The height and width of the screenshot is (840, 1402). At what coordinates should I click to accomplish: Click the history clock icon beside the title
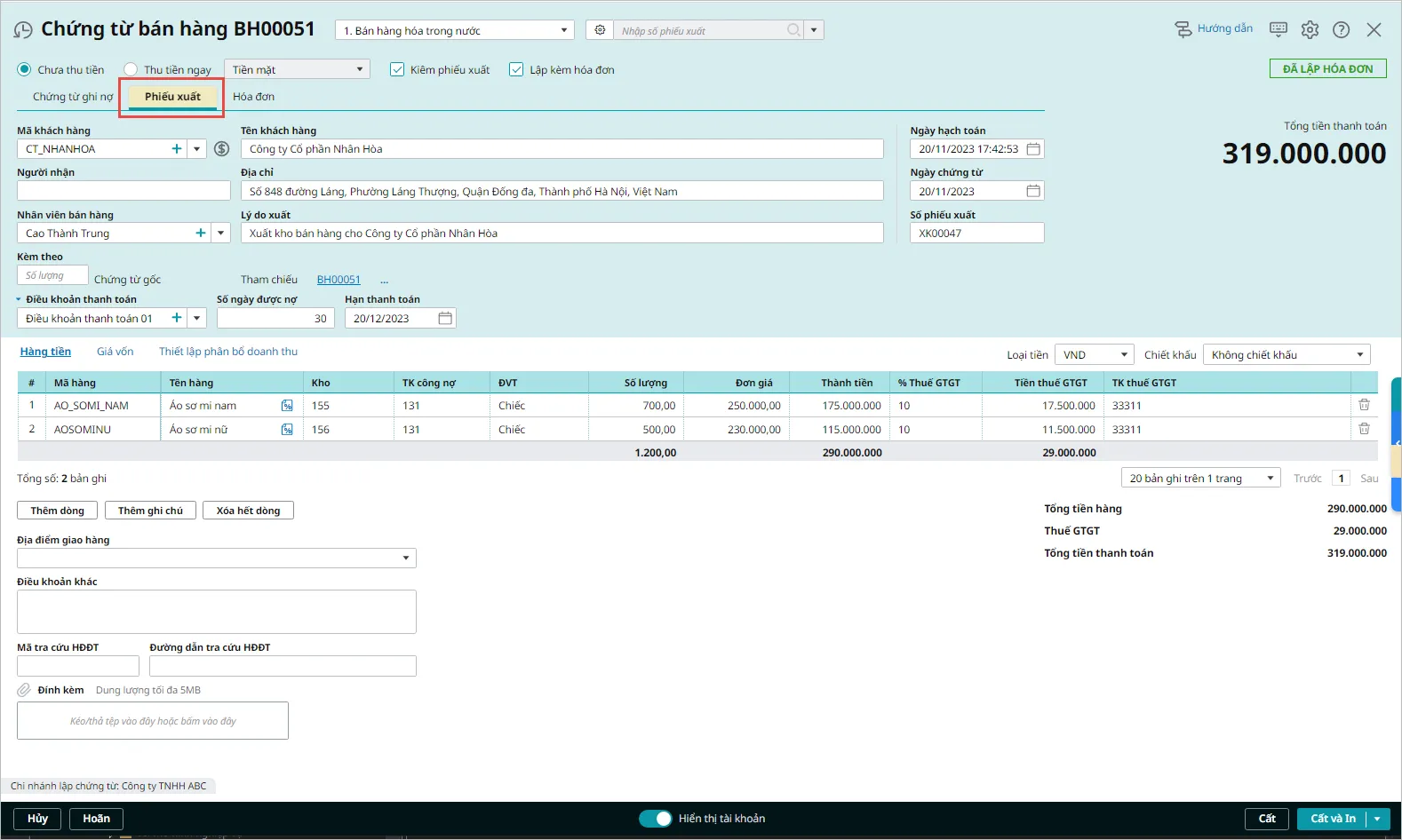coord(23,30)
